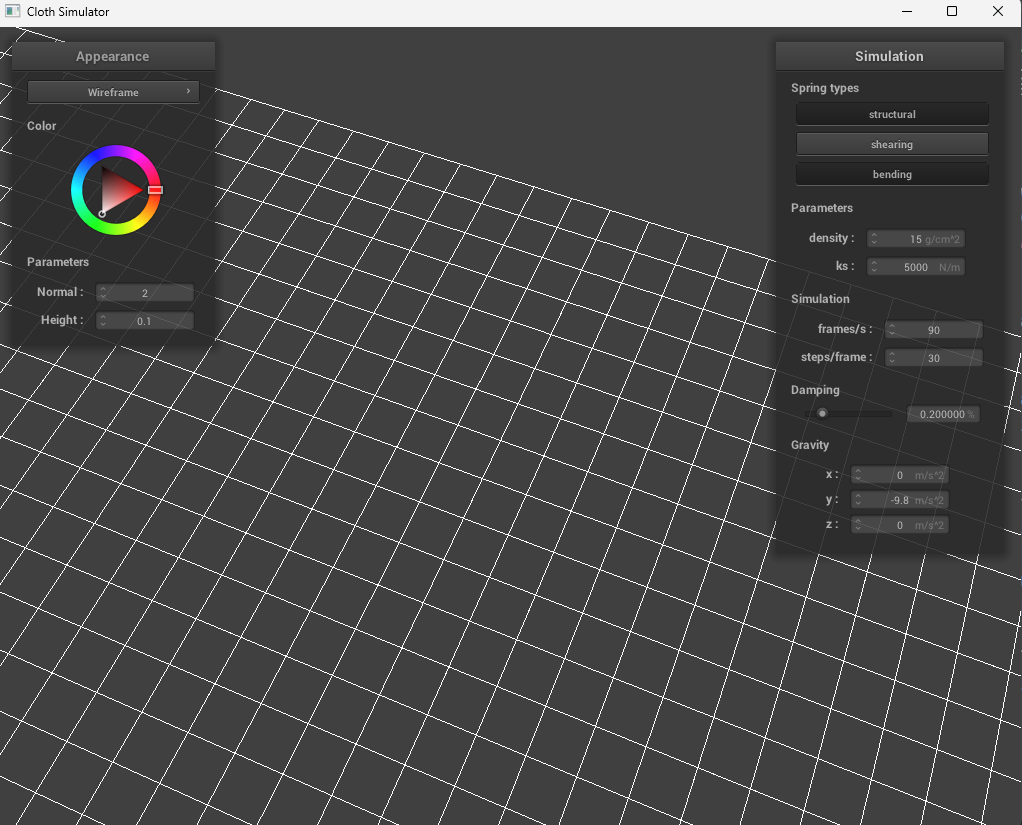Click the frames/s stepper arrows
The width and height of the screenshot is (1022, 825).
coord(892,330)
